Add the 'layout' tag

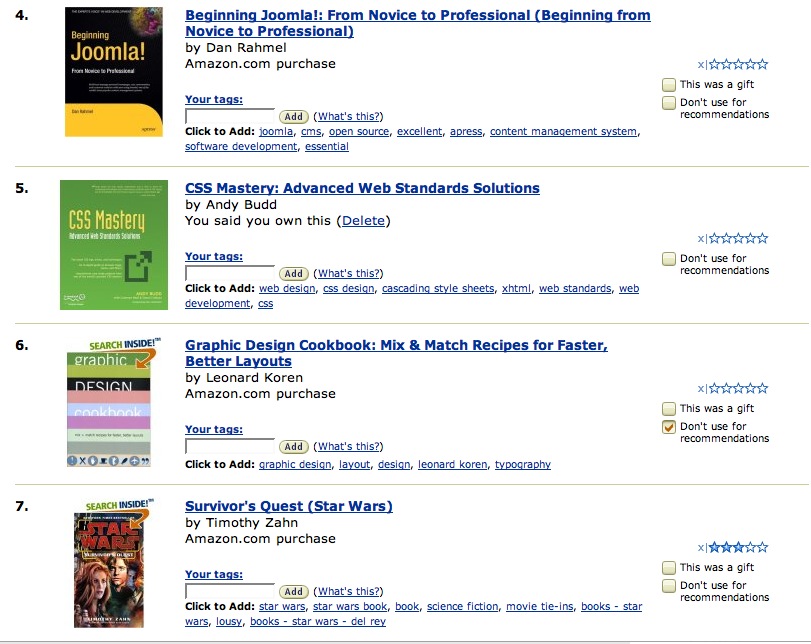click(x=355, y=465)
